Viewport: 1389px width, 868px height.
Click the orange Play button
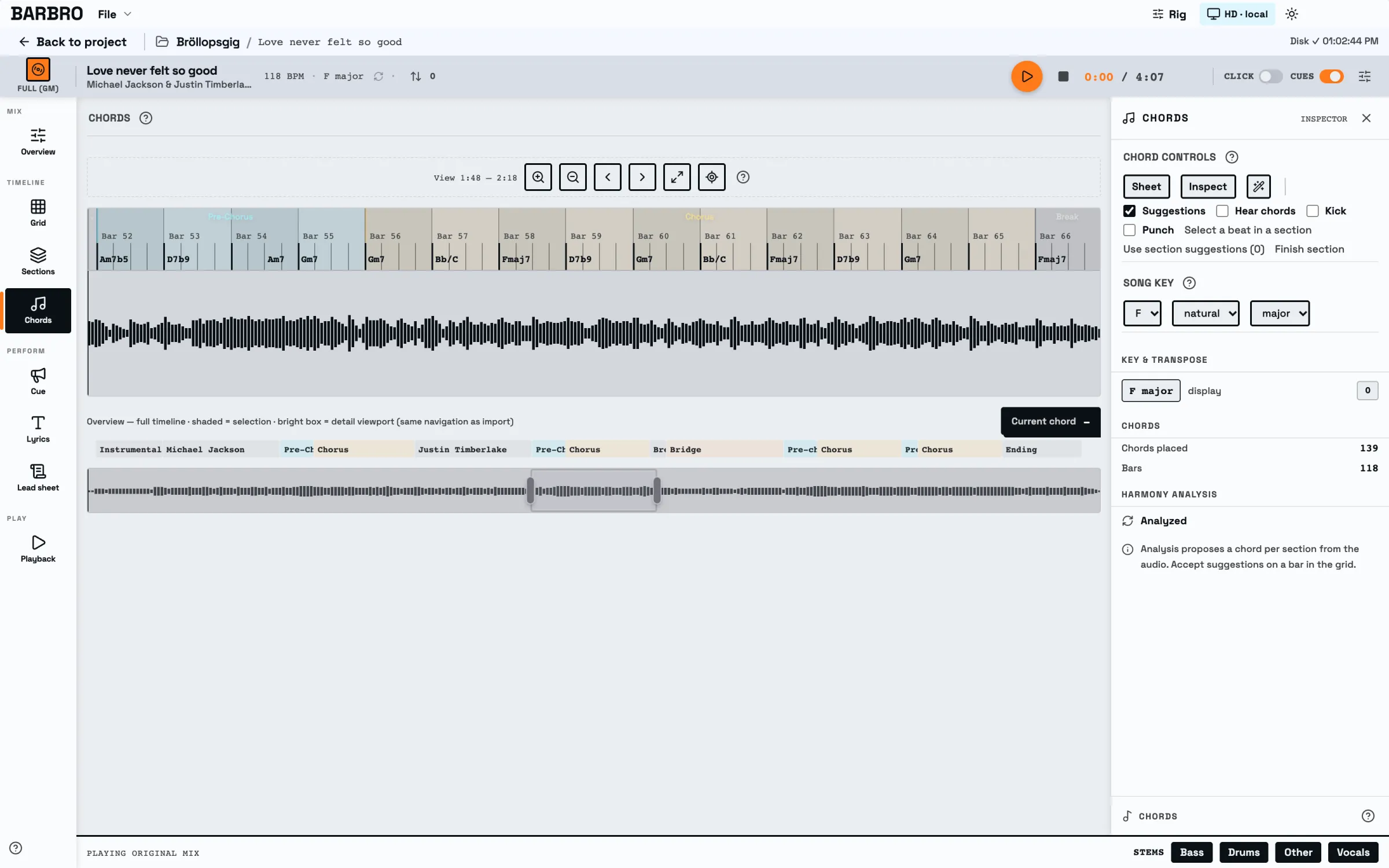click(x=1027, y=76)
